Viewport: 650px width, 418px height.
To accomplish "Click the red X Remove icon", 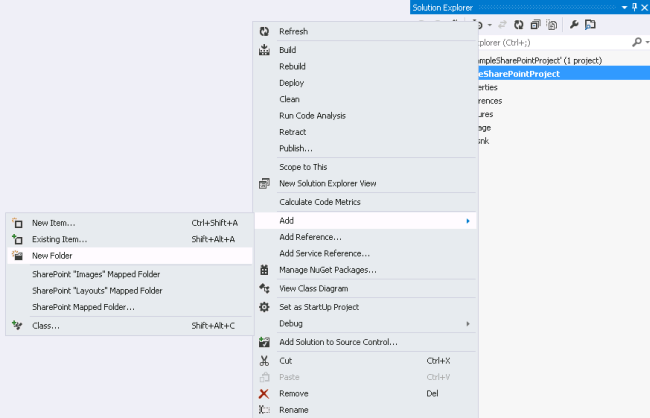I will click(x=264, y=394).
